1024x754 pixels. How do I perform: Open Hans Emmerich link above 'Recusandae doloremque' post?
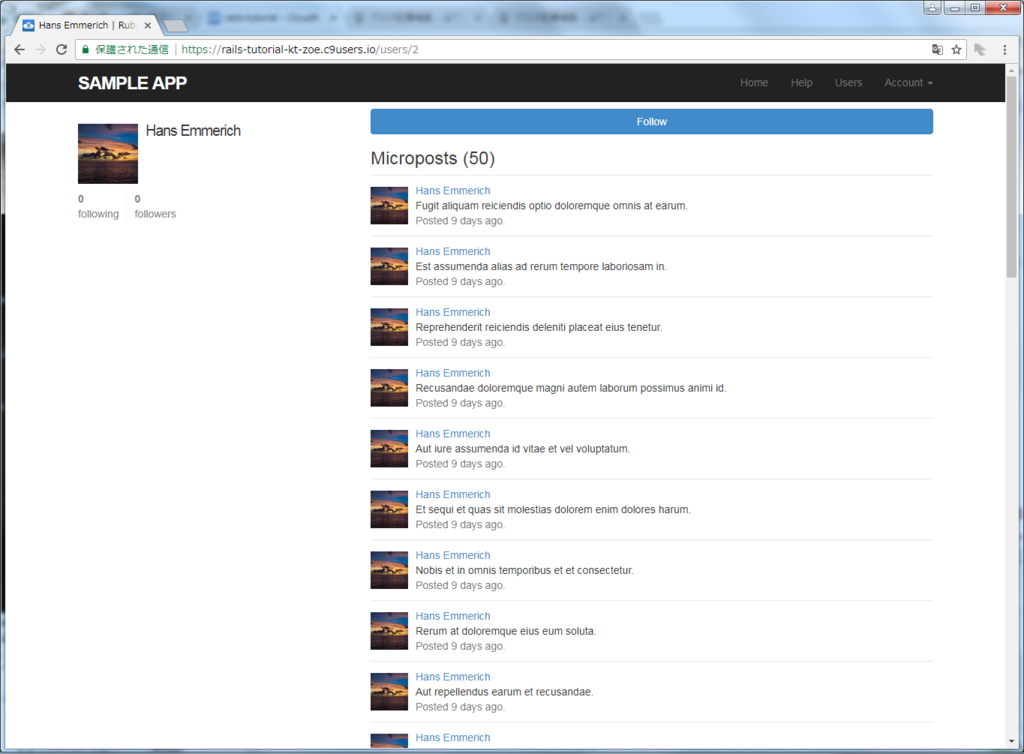coord(453,373)
